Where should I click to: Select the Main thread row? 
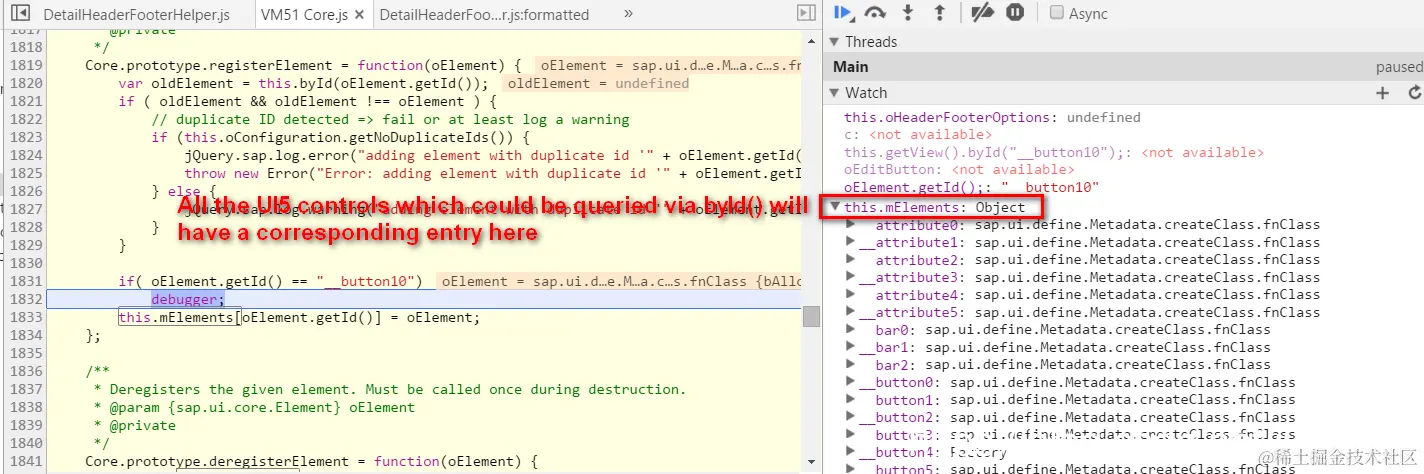[1123, 67]
